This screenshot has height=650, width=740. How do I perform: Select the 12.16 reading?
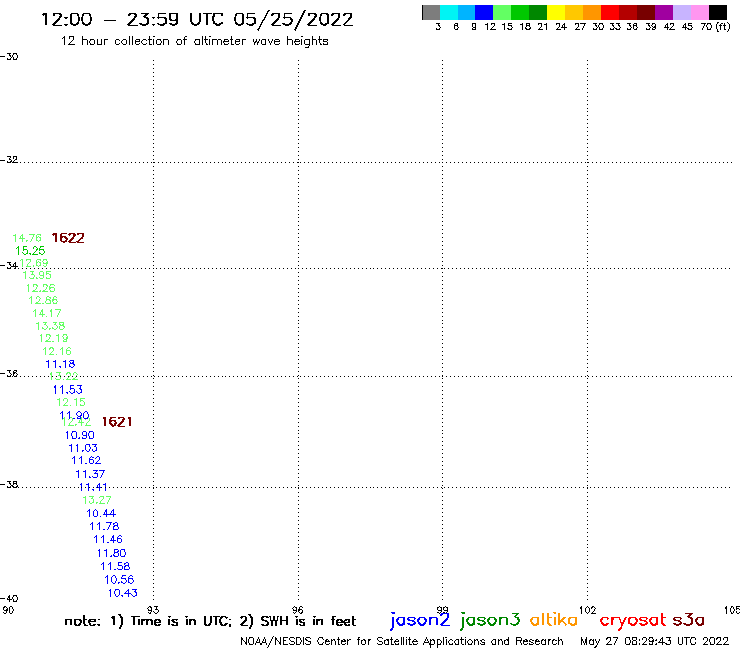[x=57, y=351]
